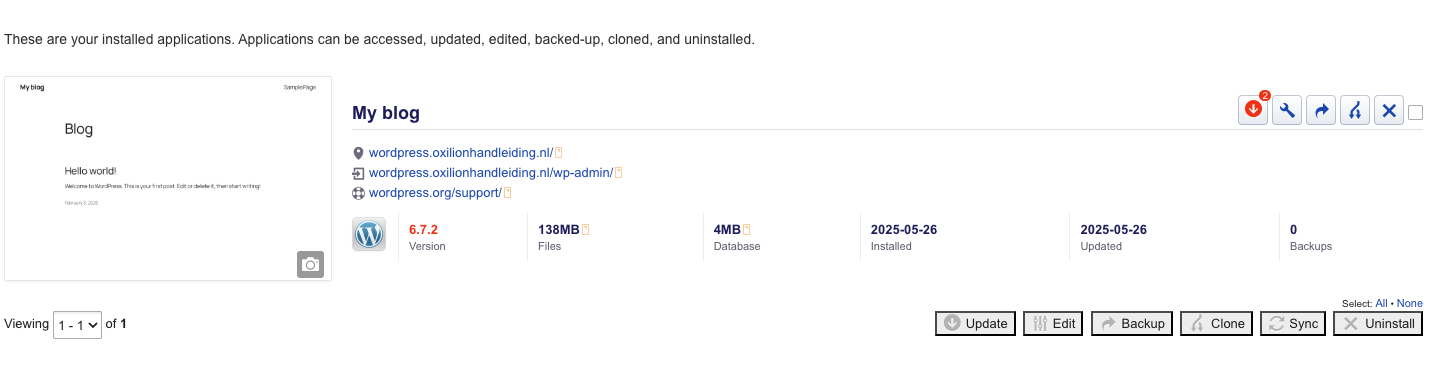Click the red update-available icon with badge
Viewport: 1429px width, 366px height.
tap(1253, 111)
